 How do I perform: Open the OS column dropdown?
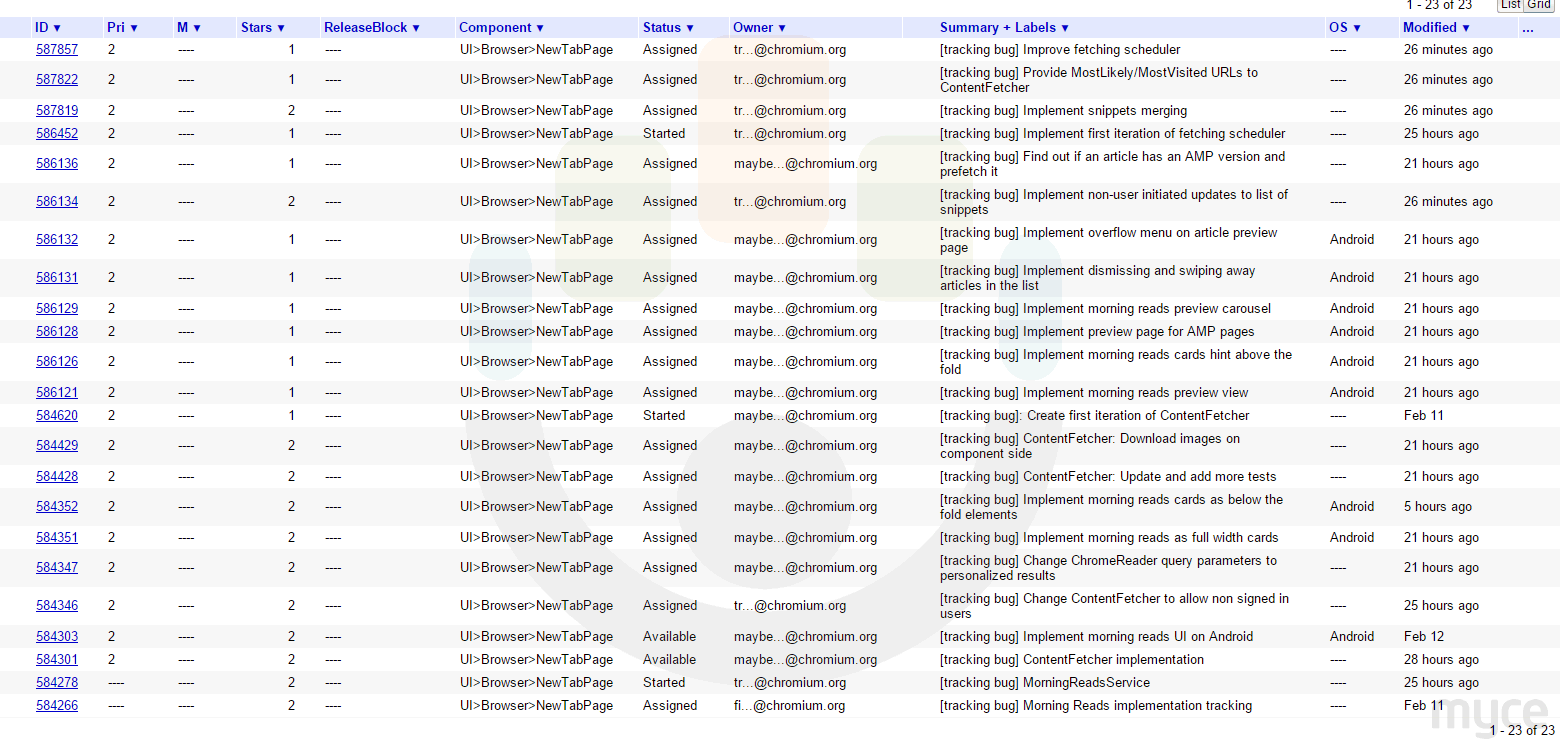click(1345, 28)
